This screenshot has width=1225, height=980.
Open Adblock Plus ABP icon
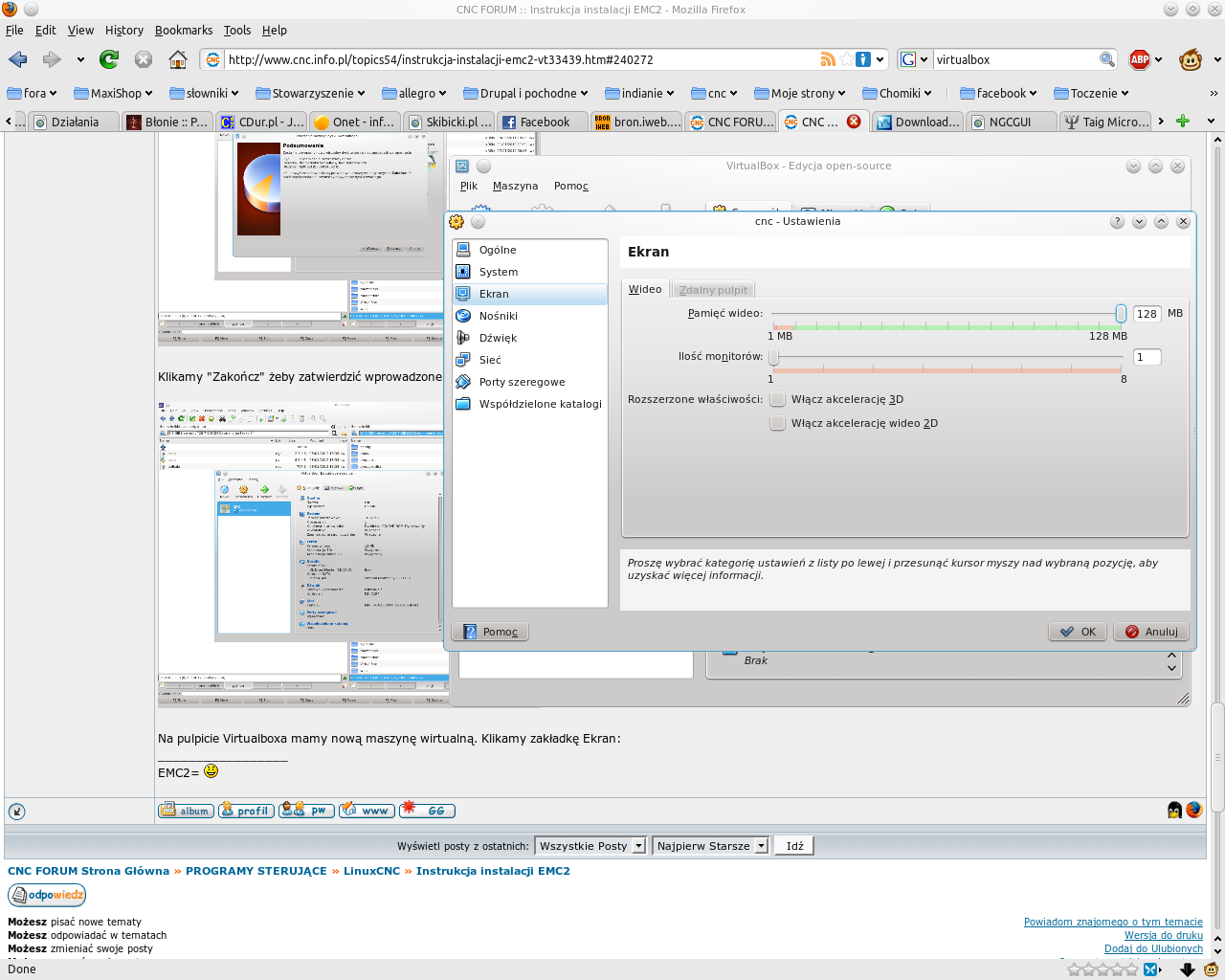(x=1140, y=59)
